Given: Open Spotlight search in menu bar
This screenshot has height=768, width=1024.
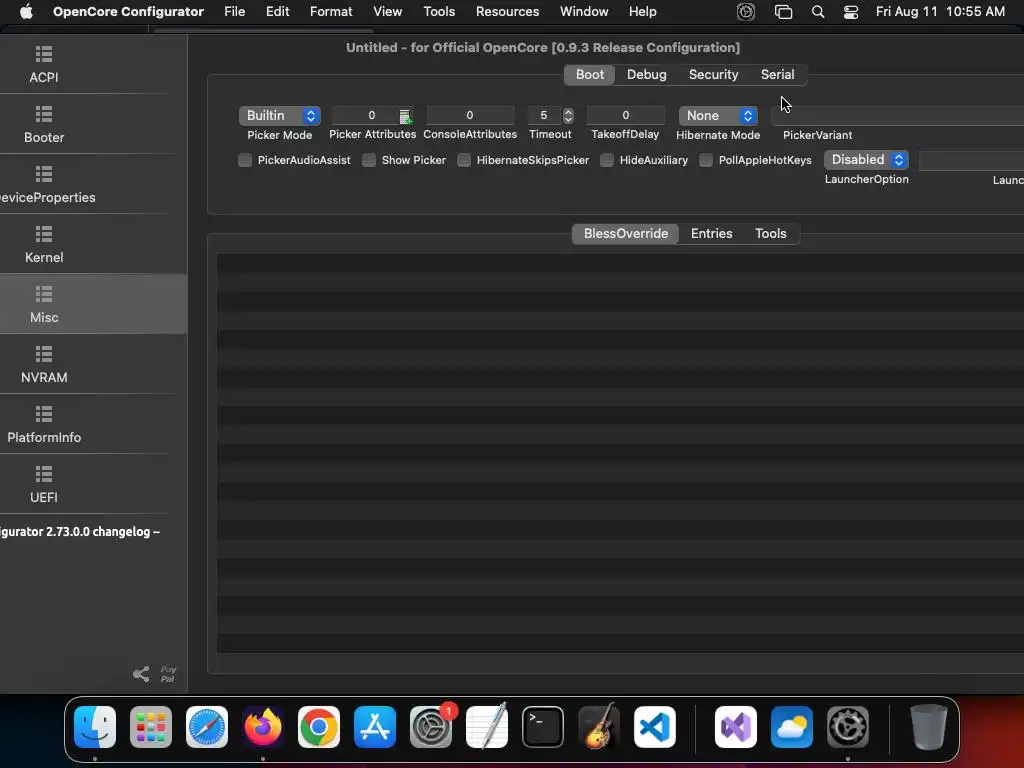Looking at the screenshot, I should click(x=818, y=12).
